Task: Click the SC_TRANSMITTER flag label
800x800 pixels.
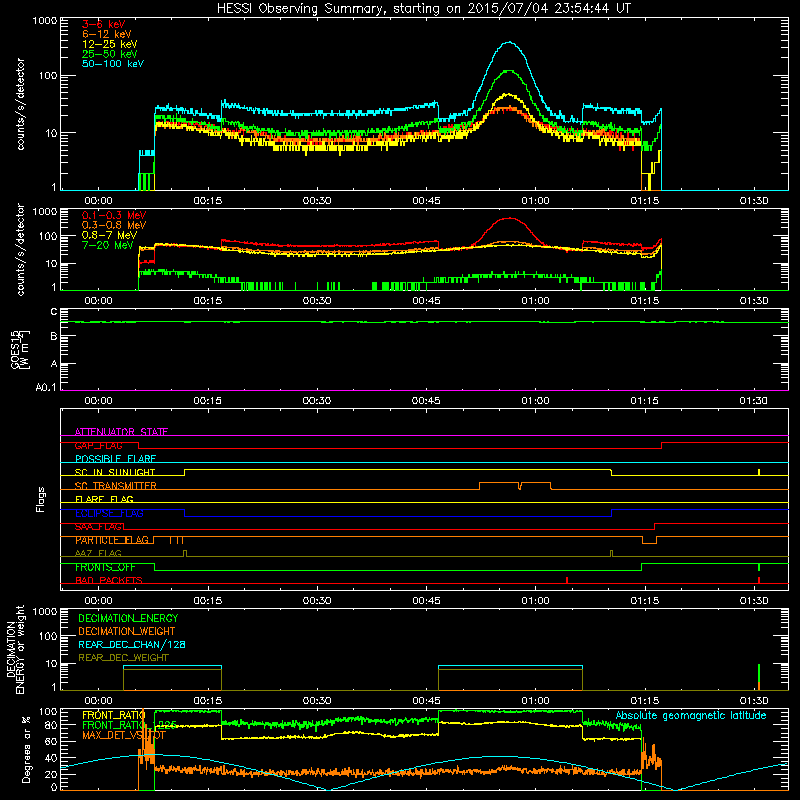Action: [116, 486]
